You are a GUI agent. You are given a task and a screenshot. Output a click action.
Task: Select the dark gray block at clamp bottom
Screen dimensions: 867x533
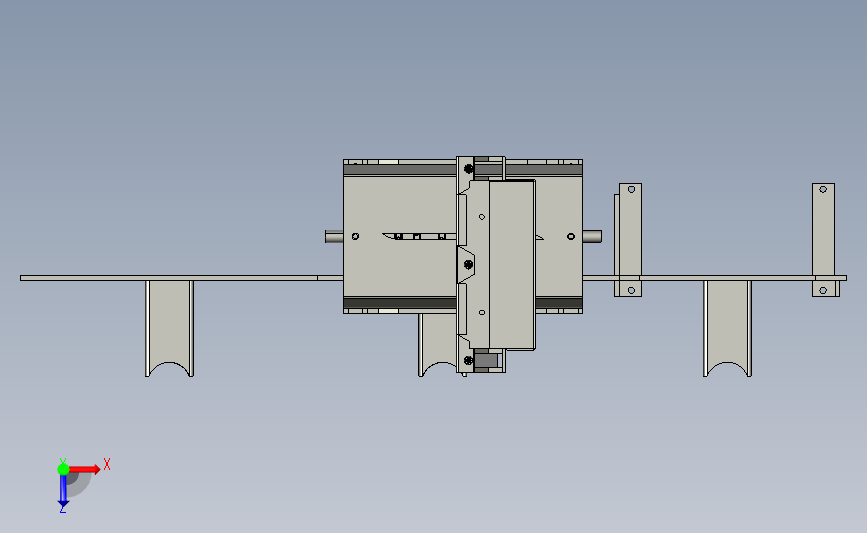[486, 360]
